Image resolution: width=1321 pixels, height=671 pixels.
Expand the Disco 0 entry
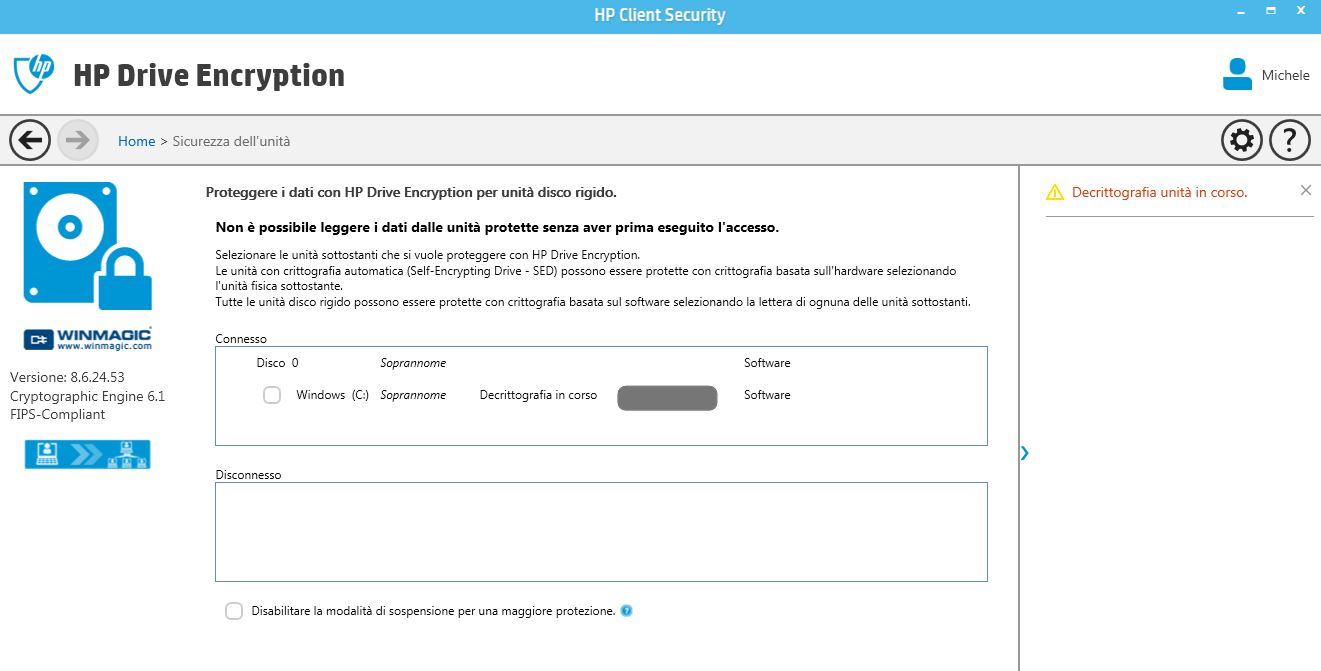[277, 362]
